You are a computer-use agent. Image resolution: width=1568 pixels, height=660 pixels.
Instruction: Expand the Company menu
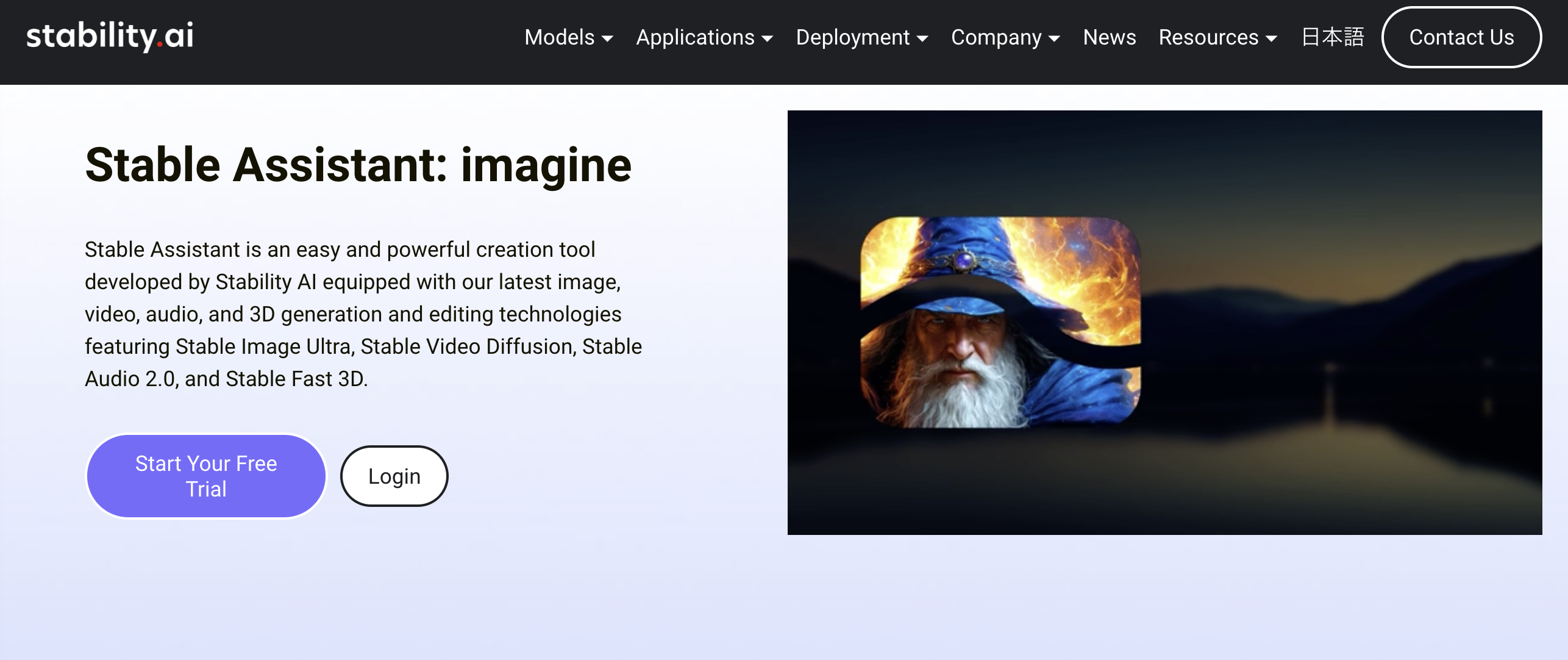point(1006,37)
